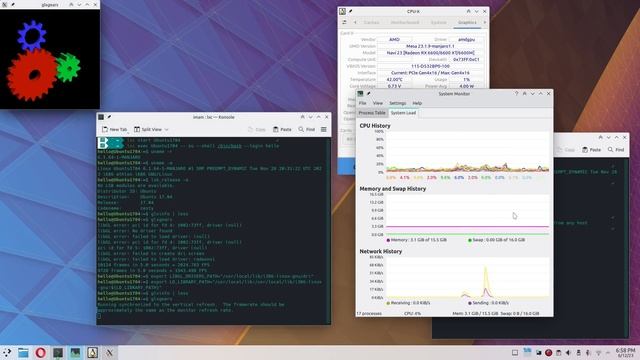Screen dimensions: 640x360
Task: Open network icon in system tray
Action: (x=598, y=353)
